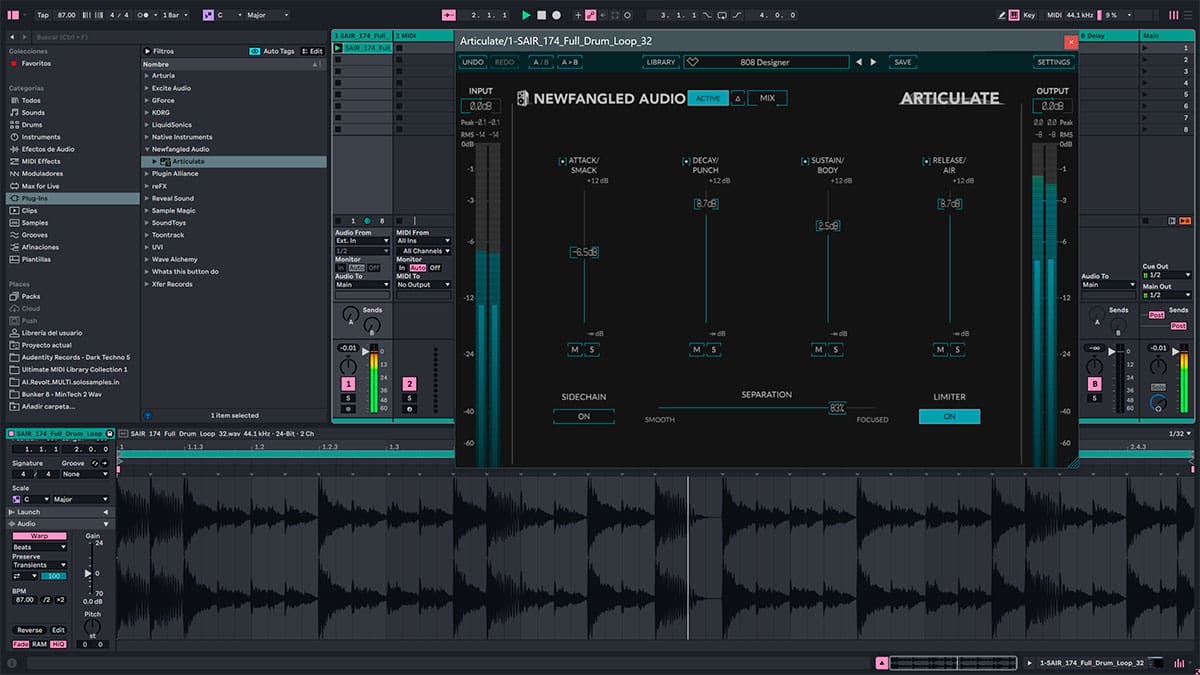Adjust the Separation slider handle at 83%
Screen dimensions: 1200x675
[837, 408]
